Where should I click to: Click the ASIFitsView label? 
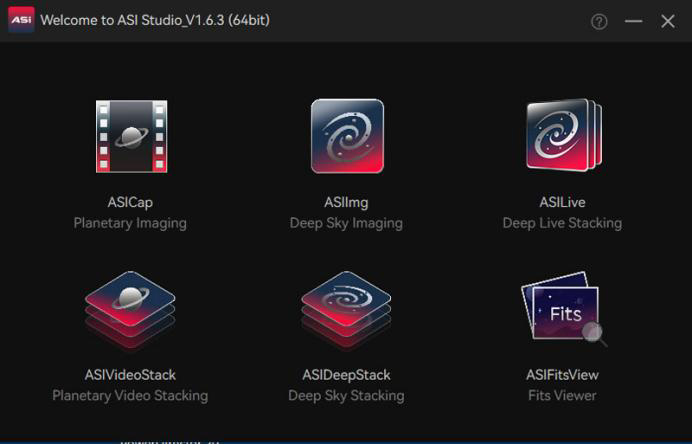[x=563, y=375]
